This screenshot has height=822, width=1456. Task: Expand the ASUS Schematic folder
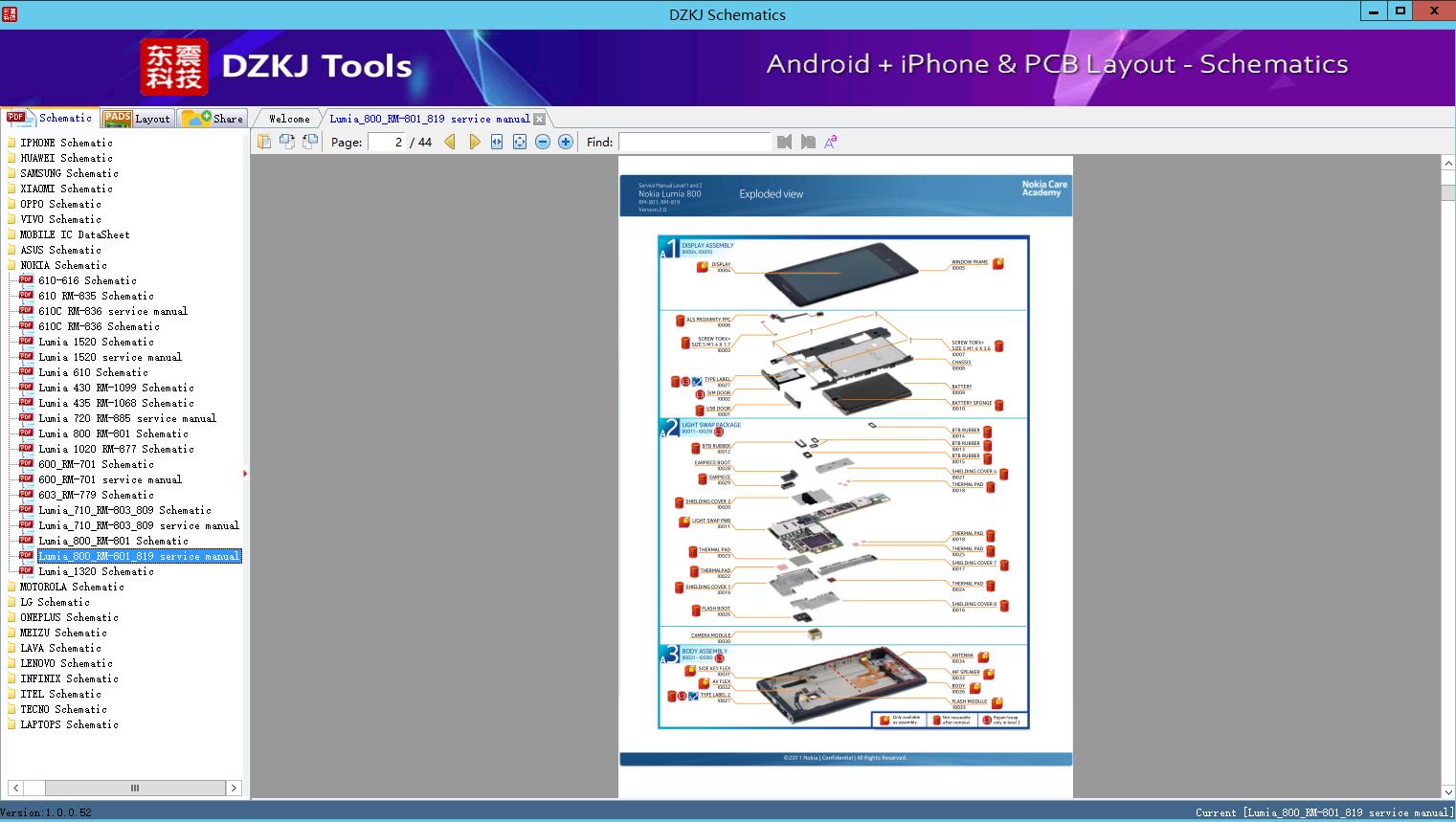pos(60,250)
